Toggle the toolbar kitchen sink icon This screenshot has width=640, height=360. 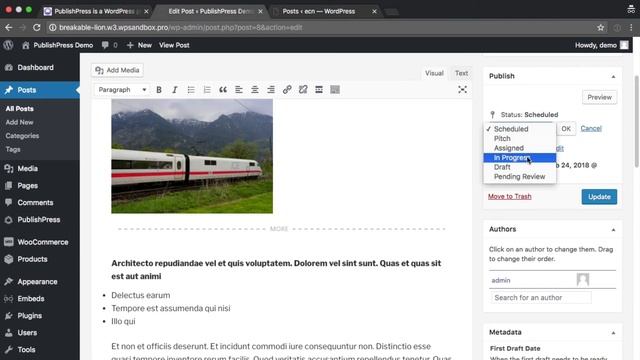click(335, 90)
